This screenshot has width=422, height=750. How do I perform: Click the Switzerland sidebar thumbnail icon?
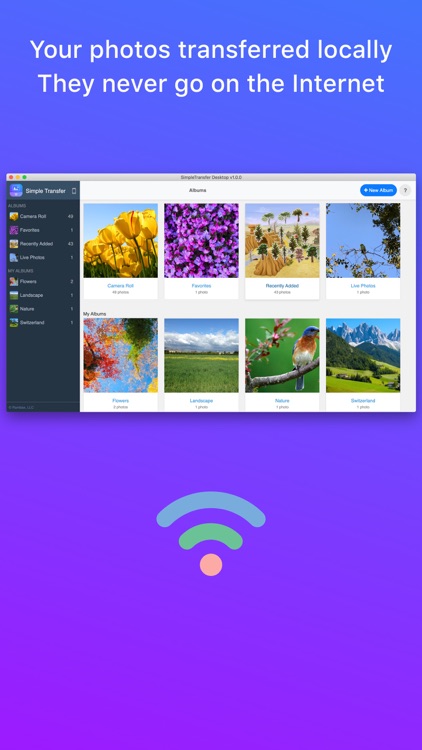(x=14, y=322)
